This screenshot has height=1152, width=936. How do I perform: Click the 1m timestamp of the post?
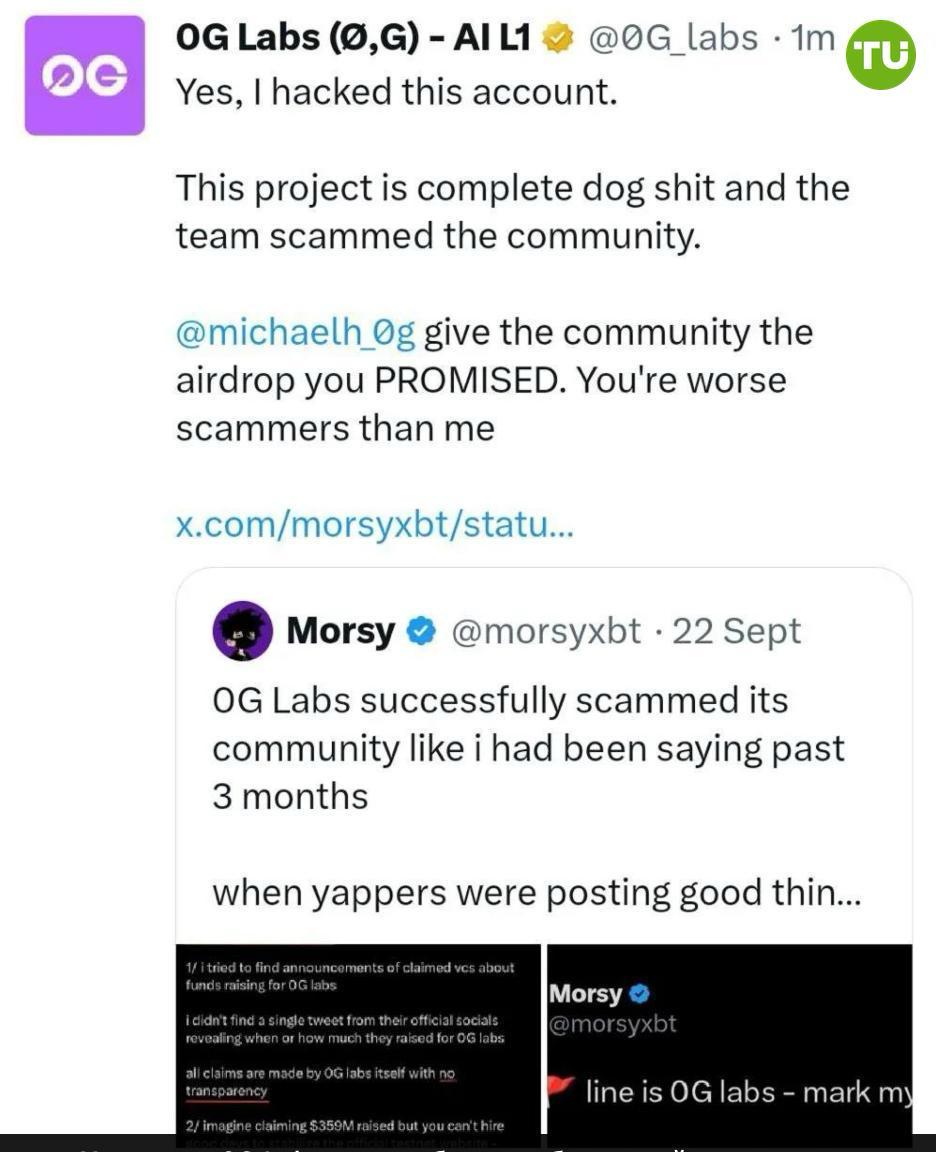point(811,39)
